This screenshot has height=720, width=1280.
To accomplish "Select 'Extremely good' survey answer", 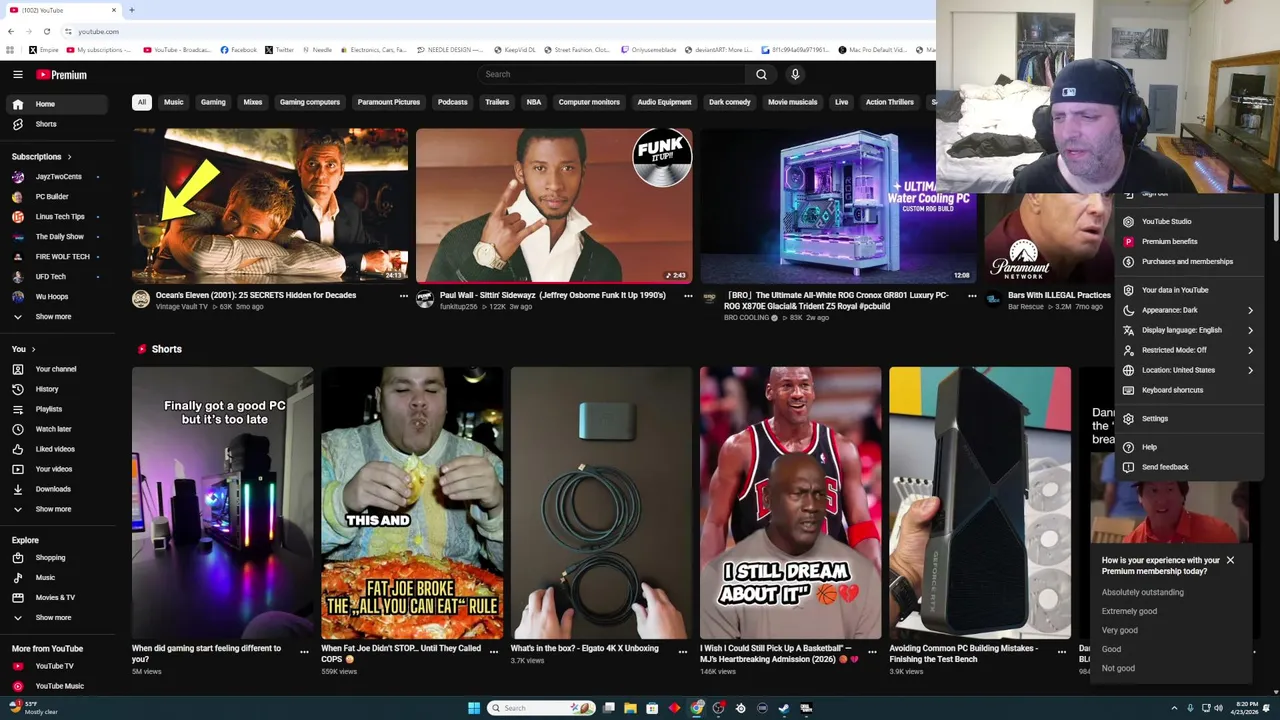I will point(1129,611).
